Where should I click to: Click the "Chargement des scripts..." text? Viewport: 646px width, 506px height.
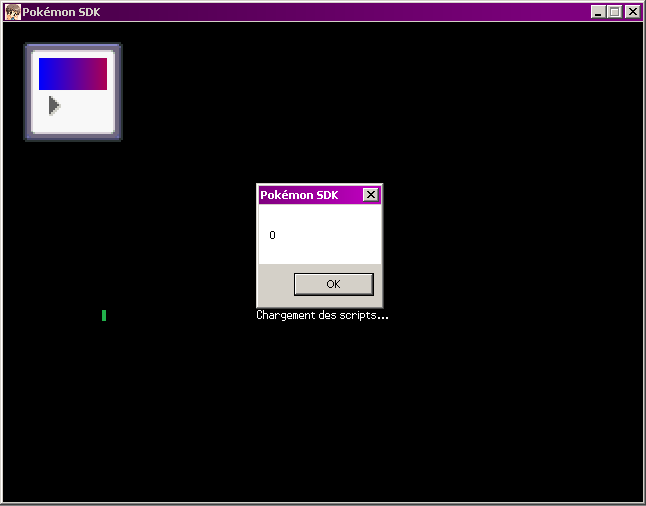[x=322, y=316]
